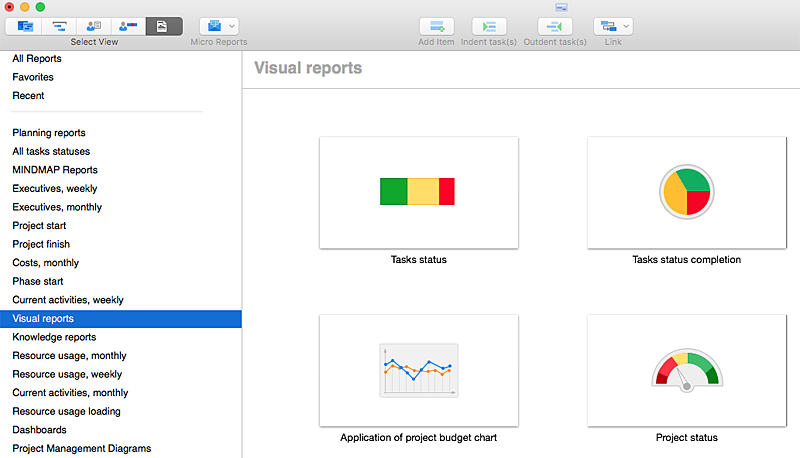Open the Link dropdown arrow
800x458 pixels.
pos(626,26)
